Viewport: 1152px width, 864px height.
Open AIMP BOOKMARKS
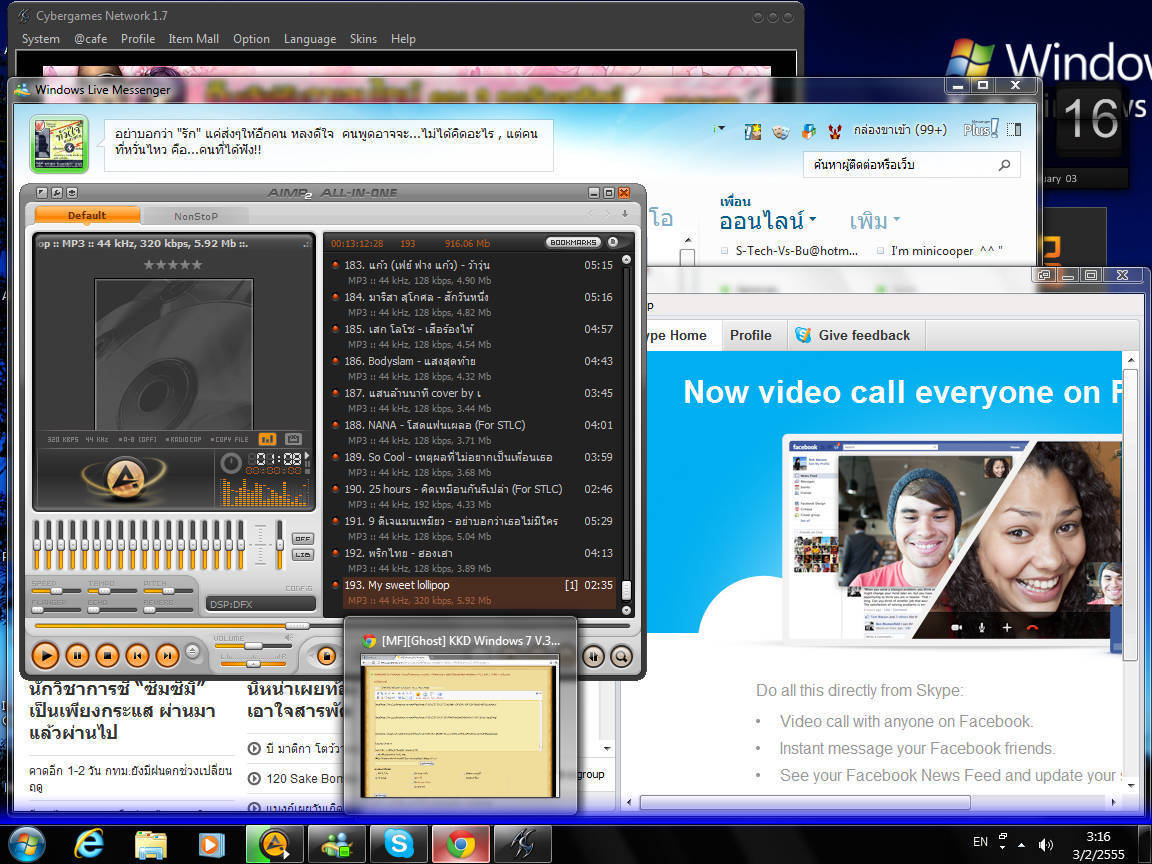573,242
